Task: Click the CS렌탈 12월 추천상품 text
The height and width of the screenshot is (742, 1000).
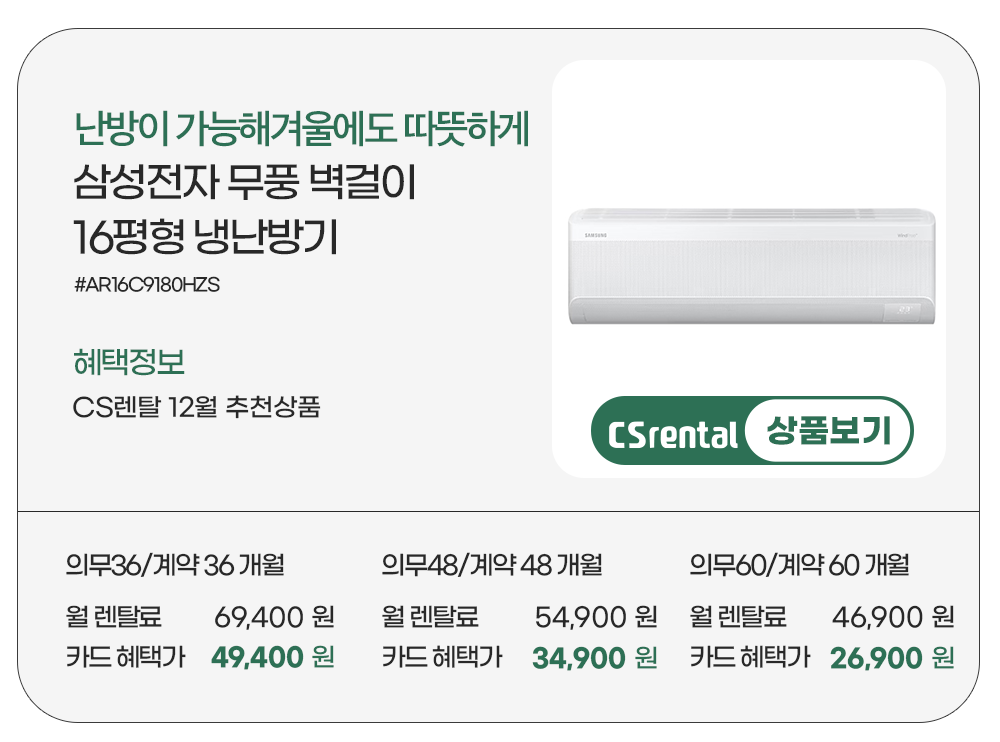Action: point(197,407)
